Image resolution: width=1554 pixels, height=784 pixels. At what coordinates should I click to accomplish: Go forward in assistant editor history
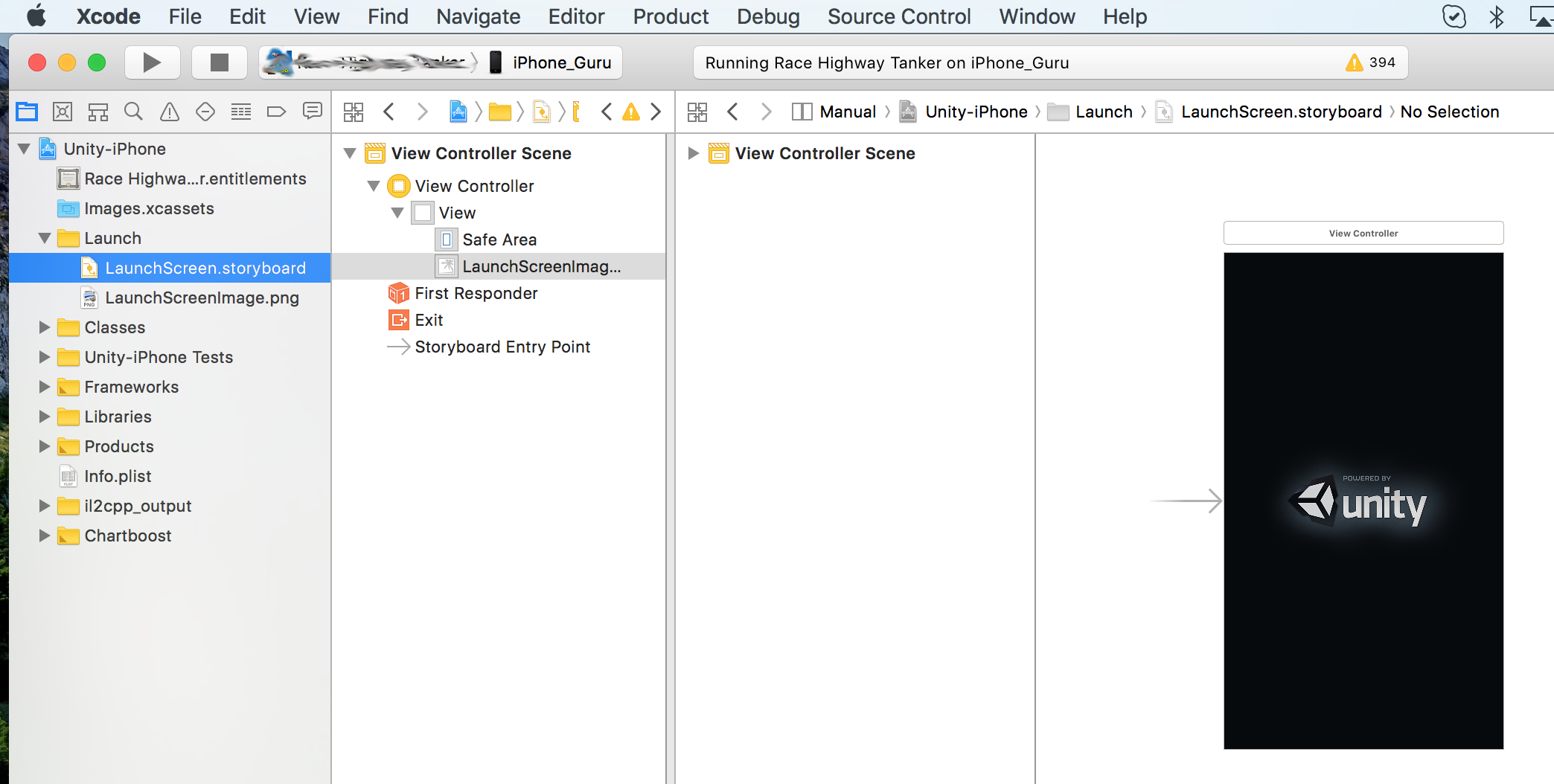[x=766, y=112]
